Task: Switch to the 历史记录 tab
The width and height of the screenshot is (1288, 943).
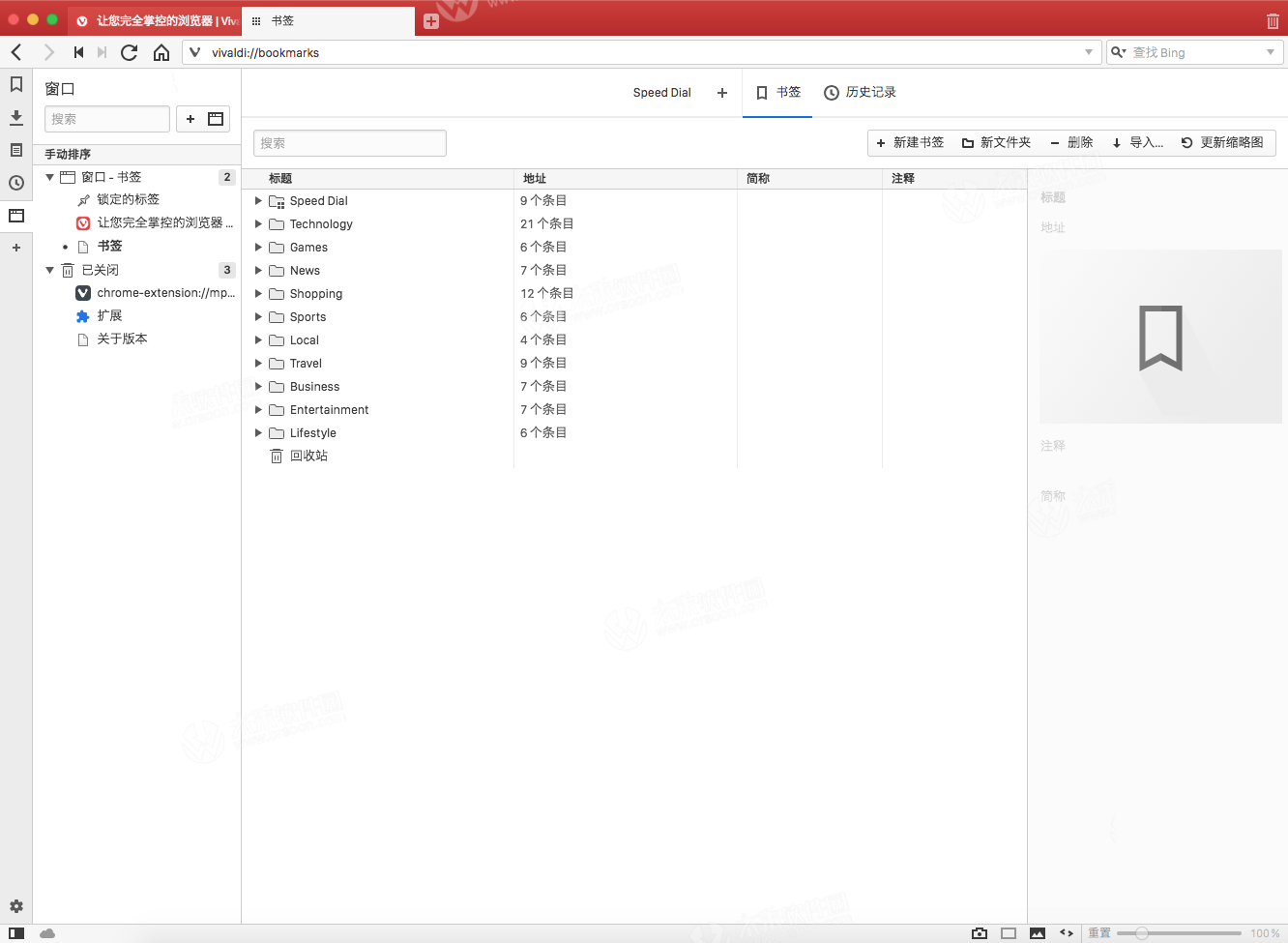Action: pyautogui.click(x=860, y=92)
